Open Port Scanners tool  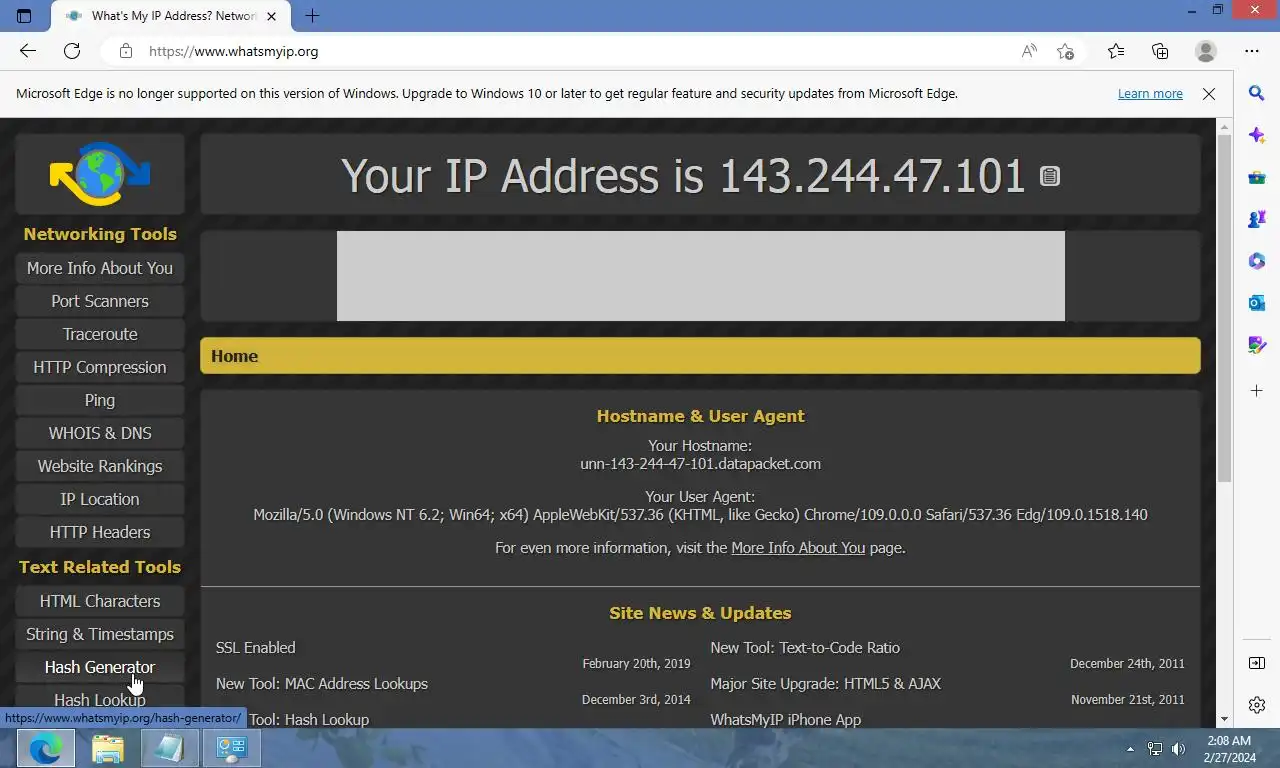(x=100, y=301)
